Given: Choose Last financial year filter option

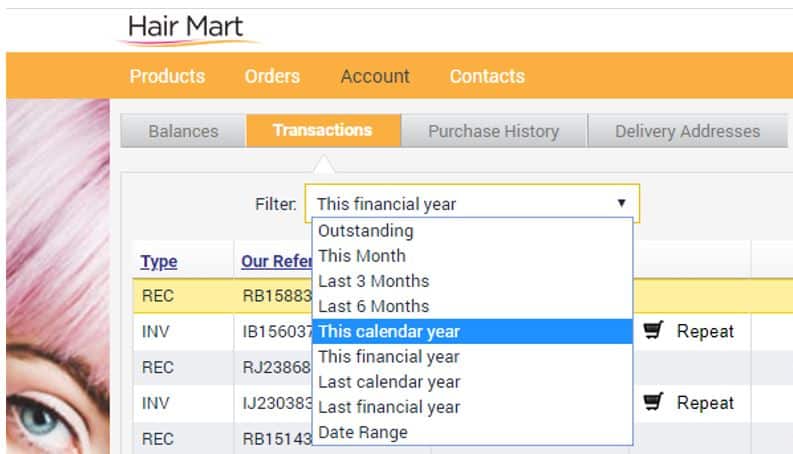Looking at the screenshot, I should (388, 407).
